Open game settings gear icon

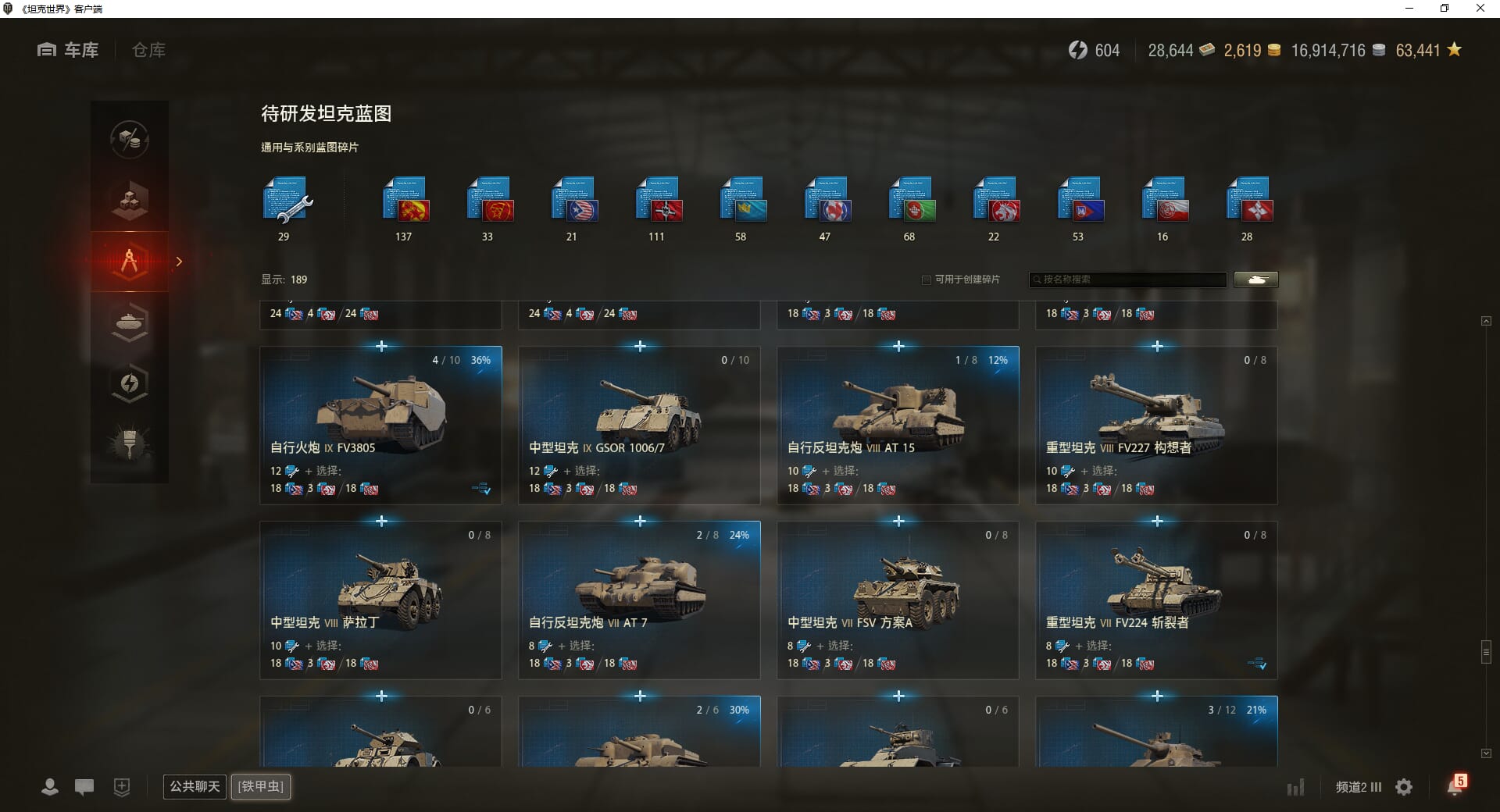(1404, 787)
